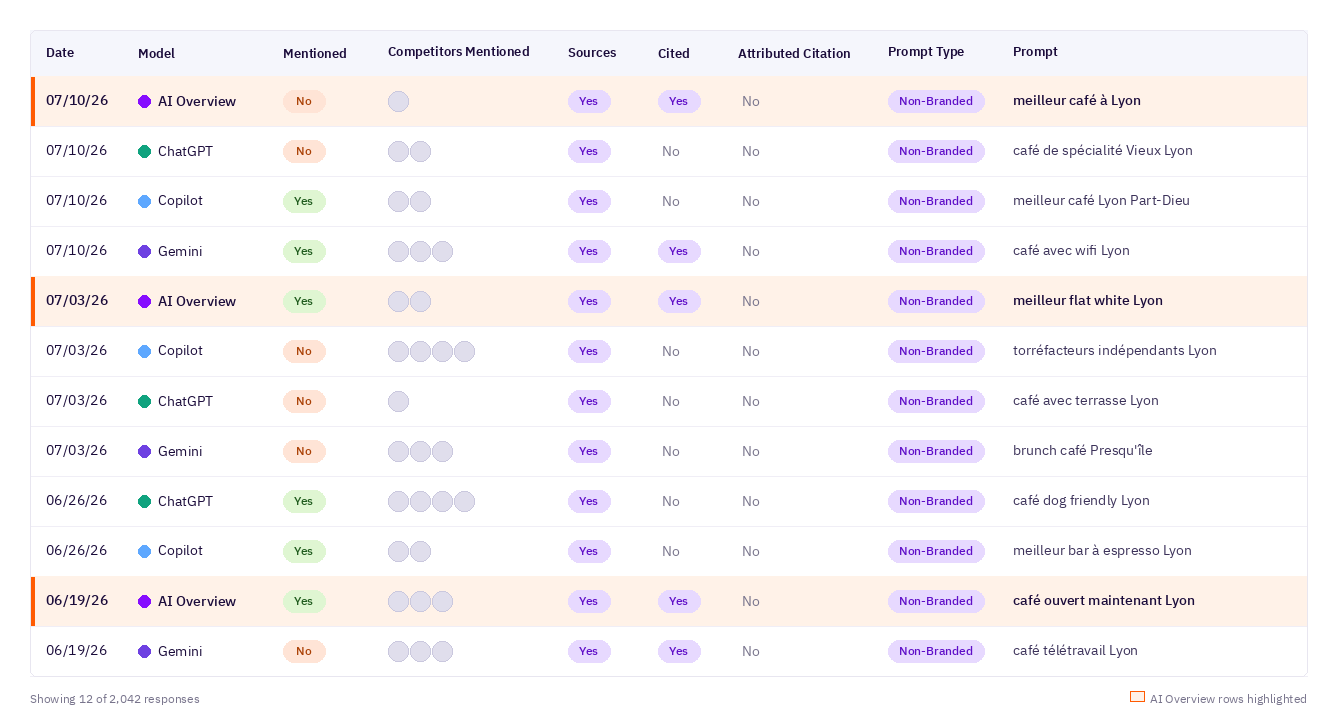Click the Gemini icon in the café télétravail Lyon row
The width and height of the screenshot is (1337, 721).
(x=144, y=651)
